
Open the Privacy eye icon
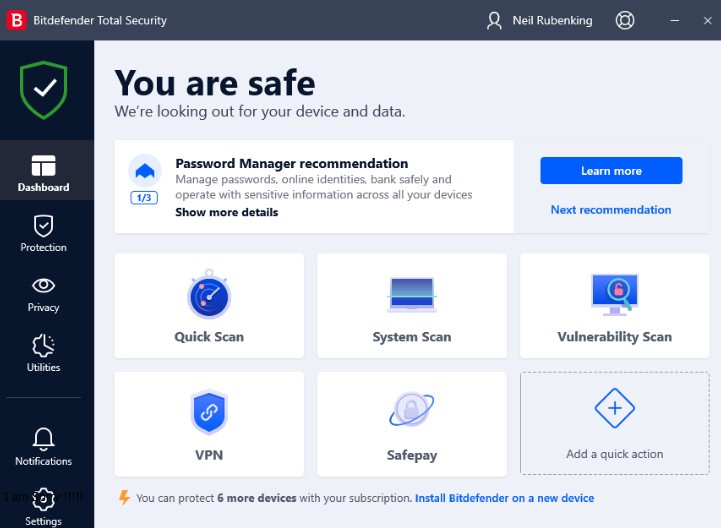[x=44, y=286]
